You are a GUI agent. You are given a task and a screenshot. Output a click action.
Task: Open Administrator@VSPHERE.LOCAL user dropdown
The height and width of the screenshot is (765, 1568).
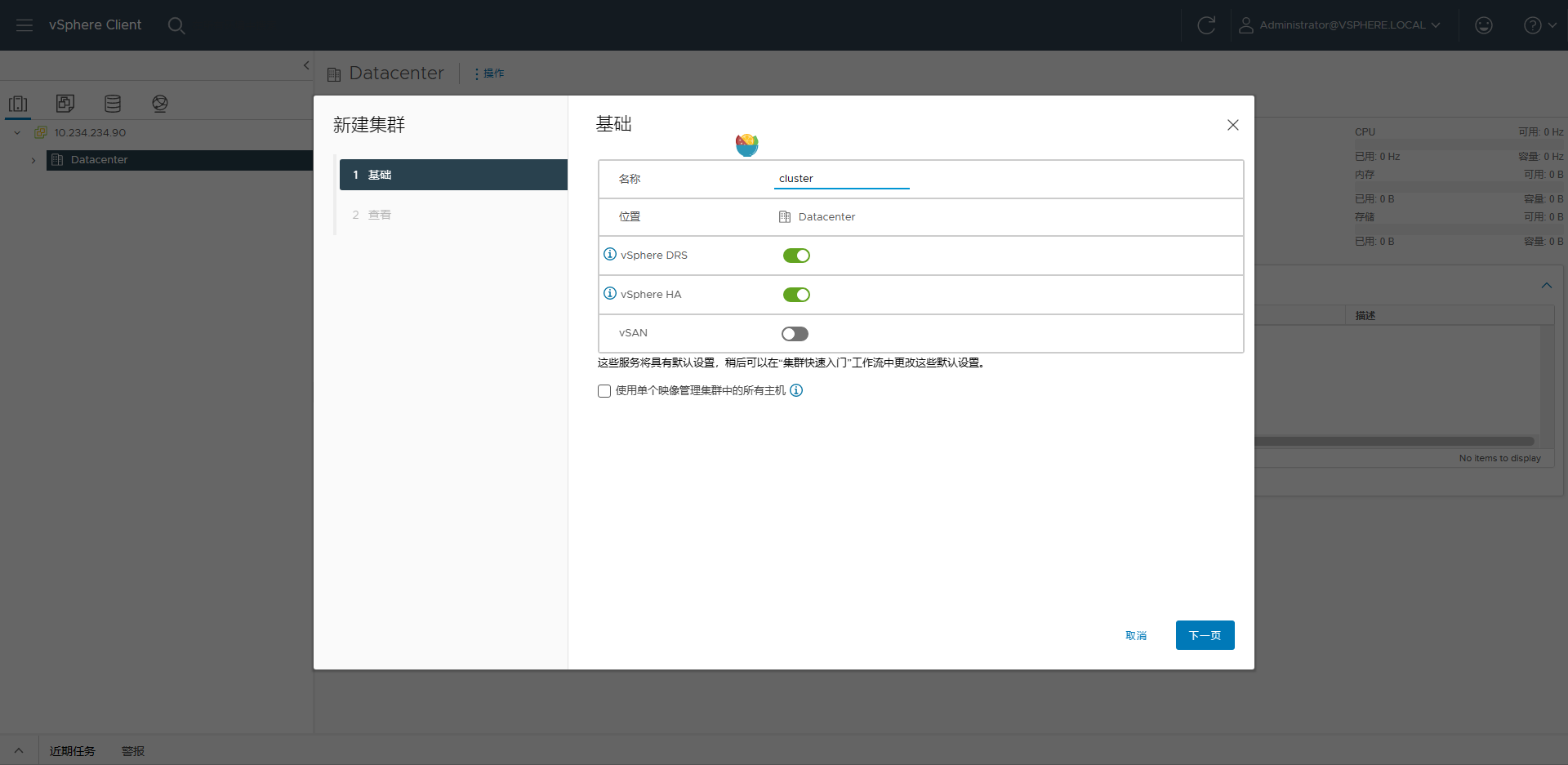click(x=1339, y=25)
